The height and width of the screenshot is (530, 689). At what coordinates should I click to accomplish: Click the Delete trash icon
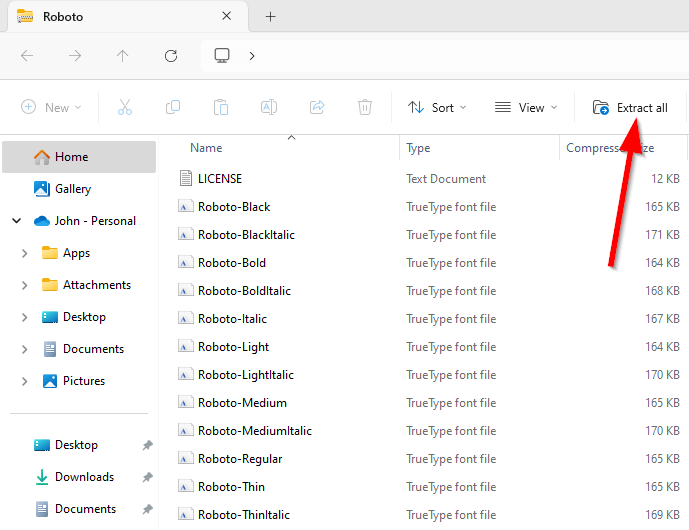point(365,107)
